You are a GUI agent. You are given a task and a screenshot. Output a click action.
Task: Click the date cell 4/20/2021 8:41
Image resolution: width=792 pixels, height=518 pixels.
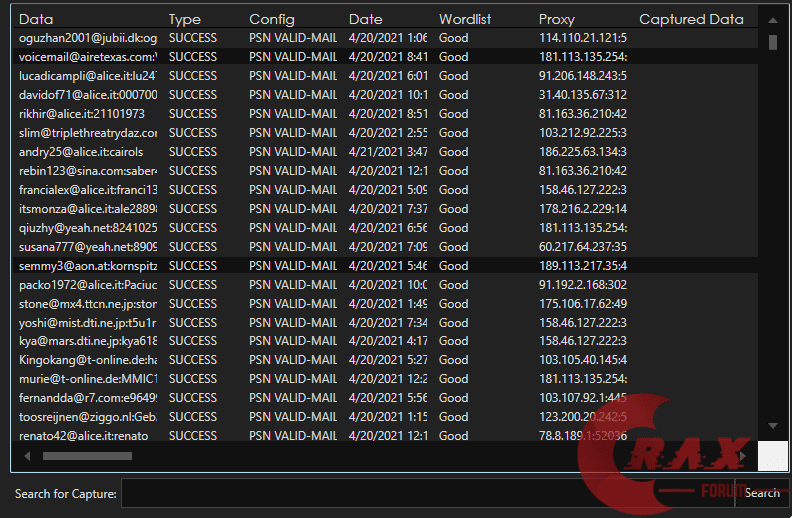pyautogui.click(x=388, y=57)
